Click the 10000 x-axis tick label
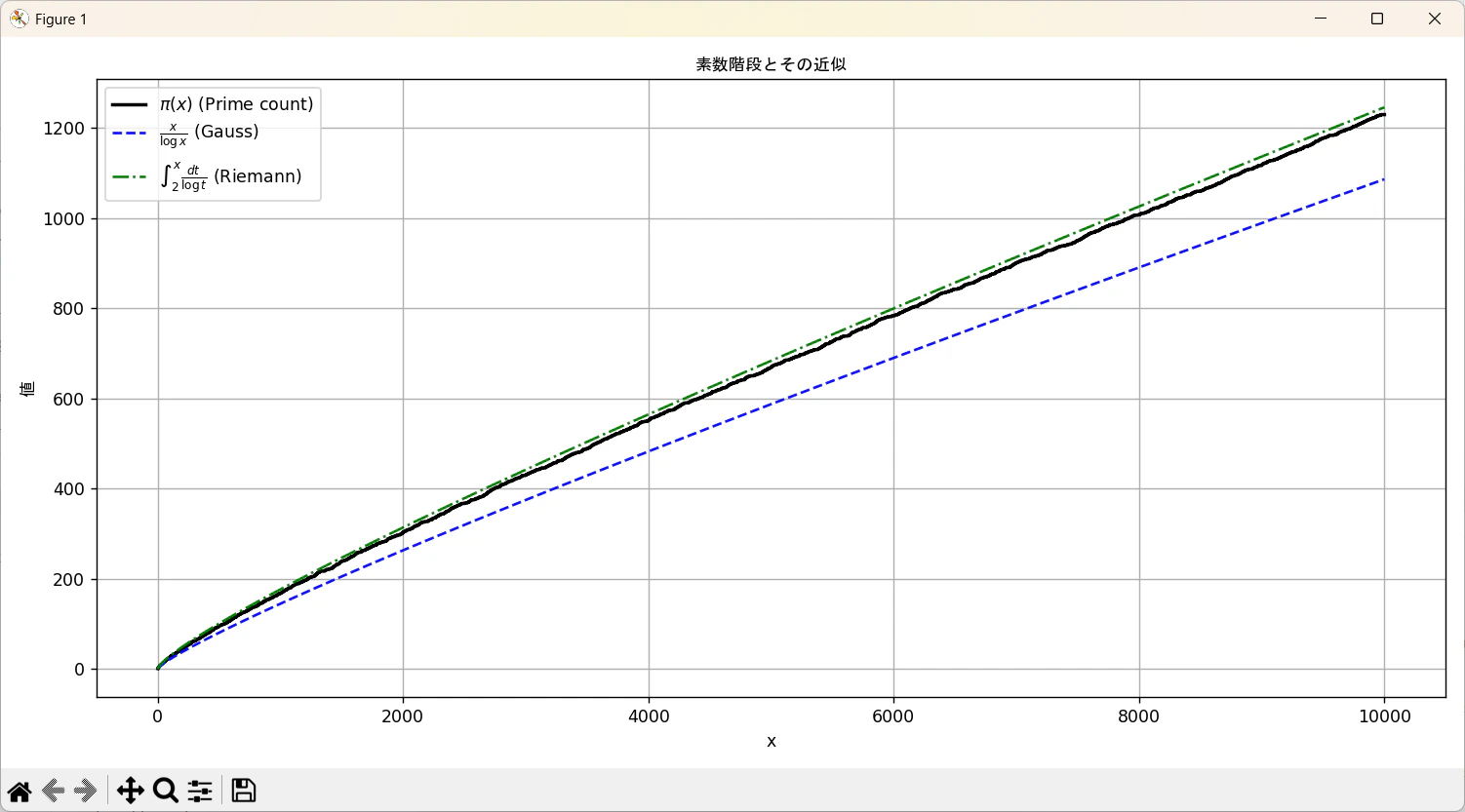This screenshot has height=812, width=1465. [1385, 716]
